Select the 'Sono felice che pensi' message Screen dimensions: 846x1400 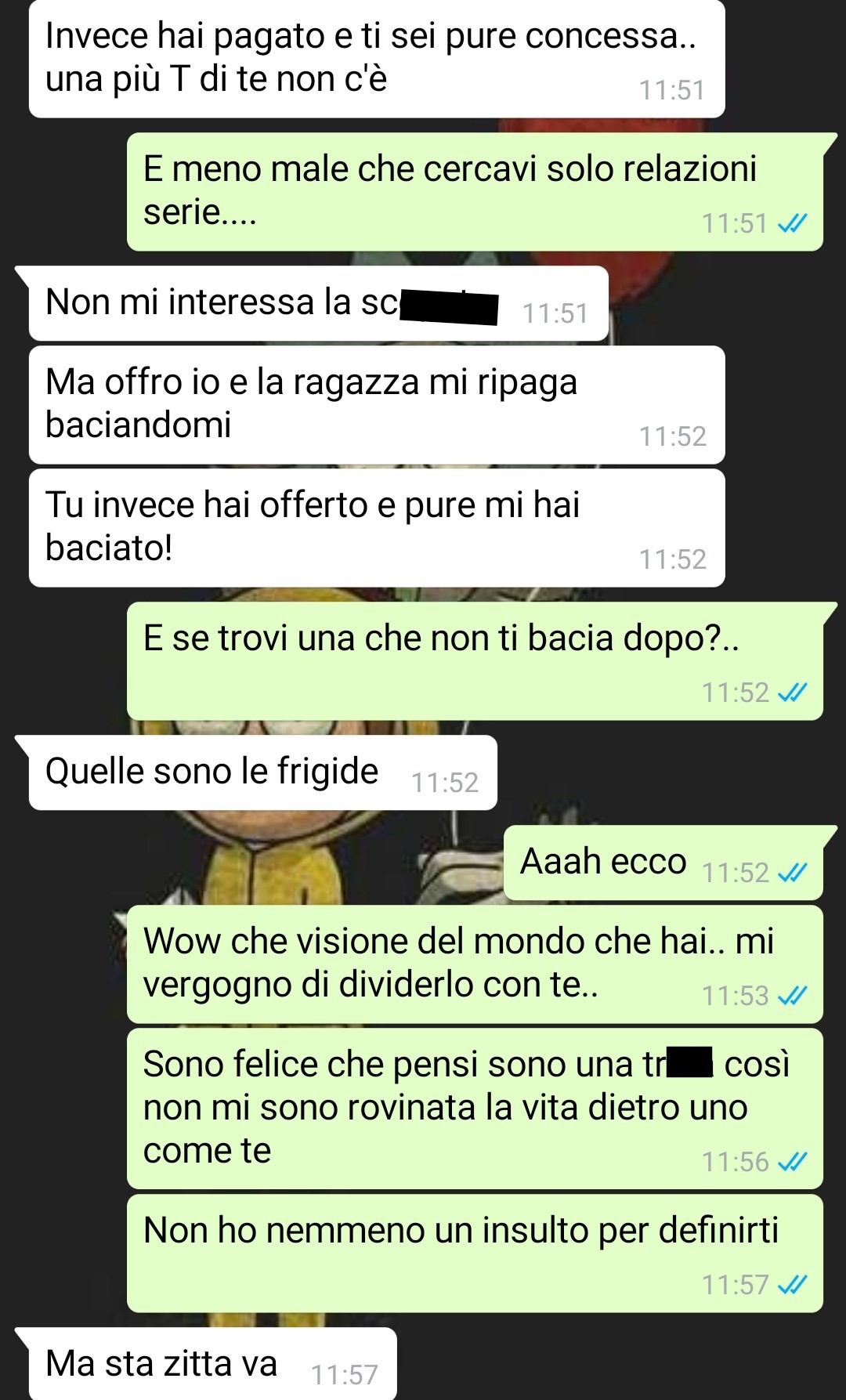475,1109
